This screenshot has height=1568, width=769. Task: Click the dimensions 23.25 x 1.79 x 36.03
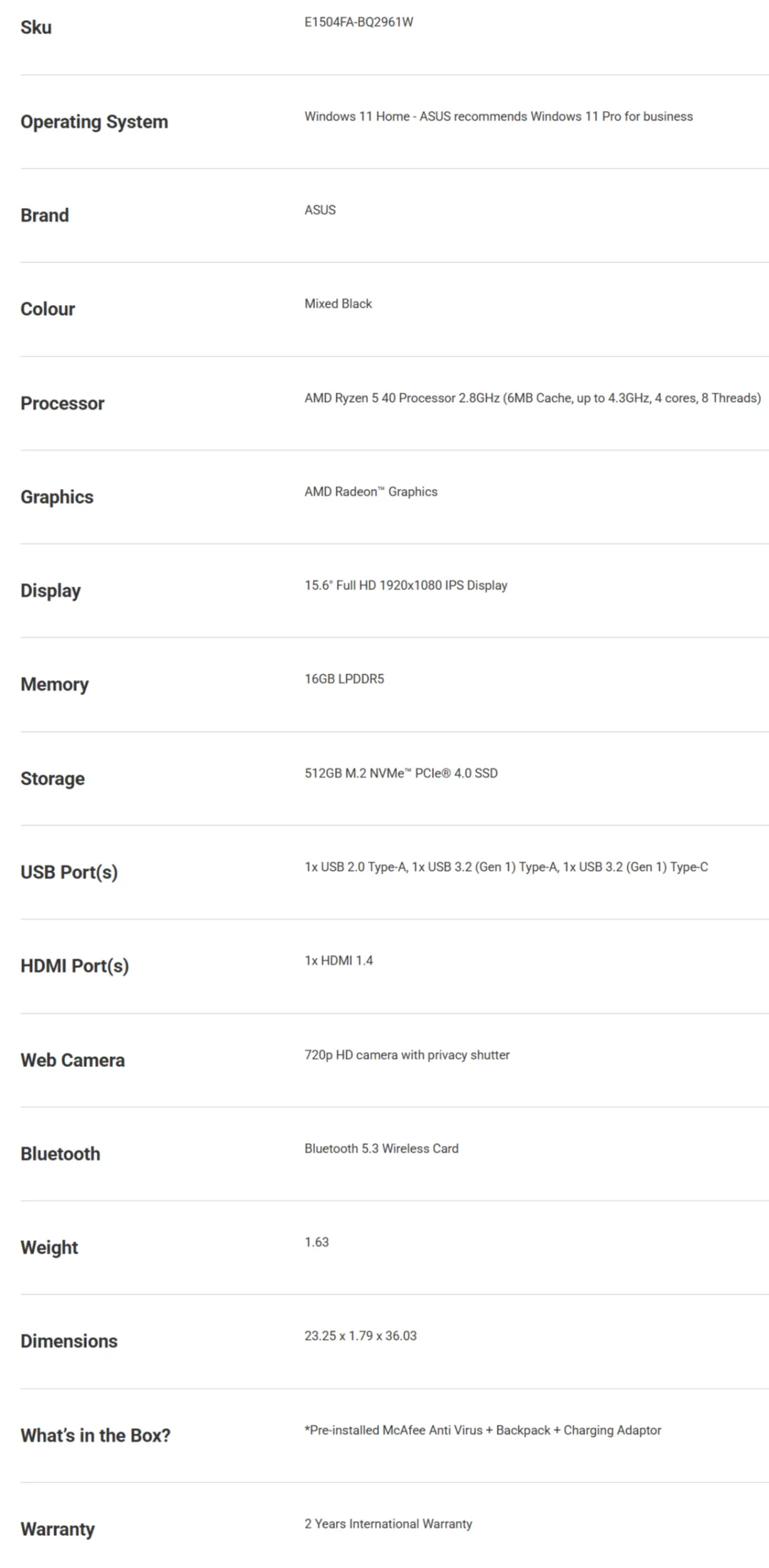(x=360, y=1336)
